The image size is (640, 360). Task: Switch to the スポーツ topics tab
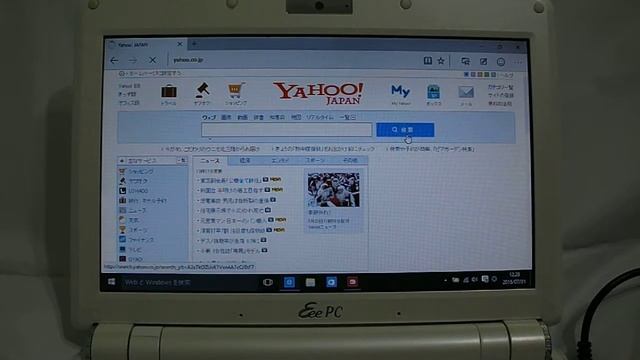315,161
